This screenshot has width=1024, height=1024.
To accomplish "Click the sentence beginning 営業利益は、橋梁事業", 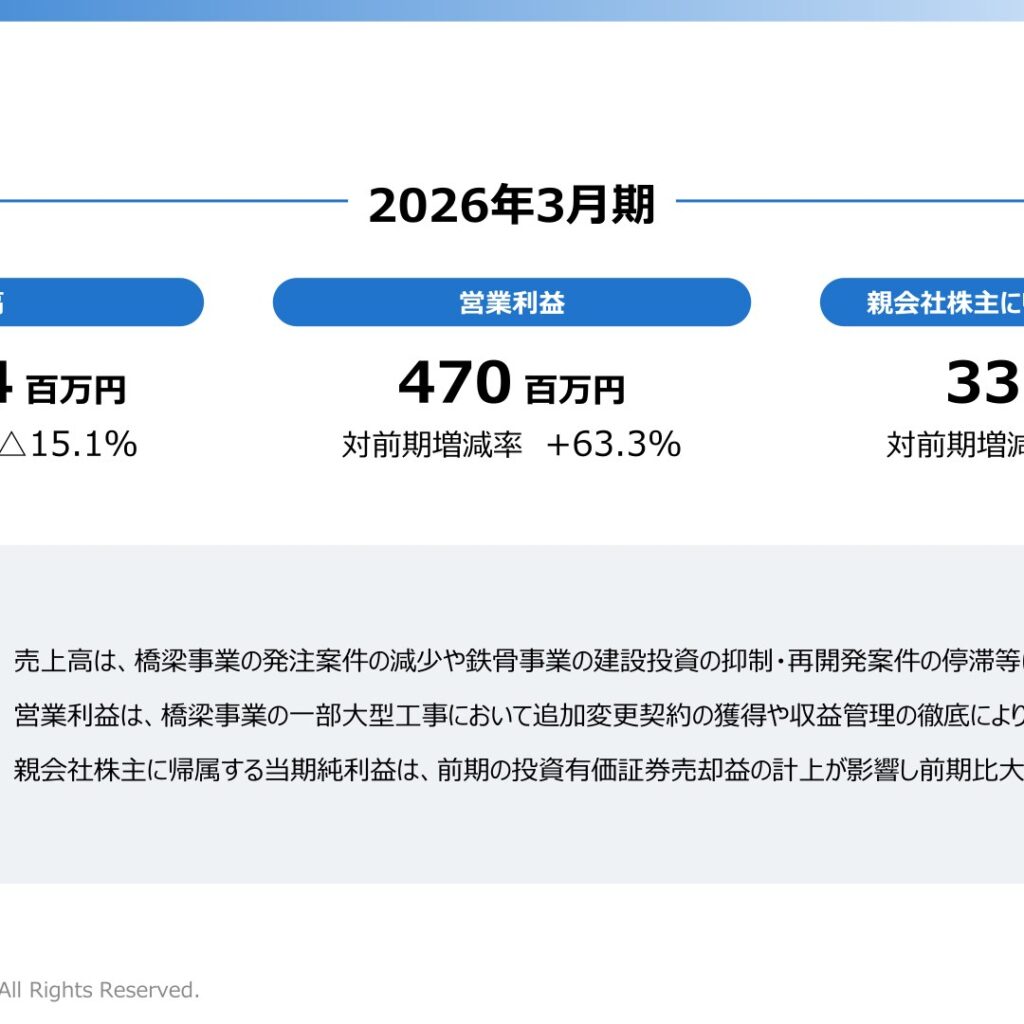I will 519,716.
